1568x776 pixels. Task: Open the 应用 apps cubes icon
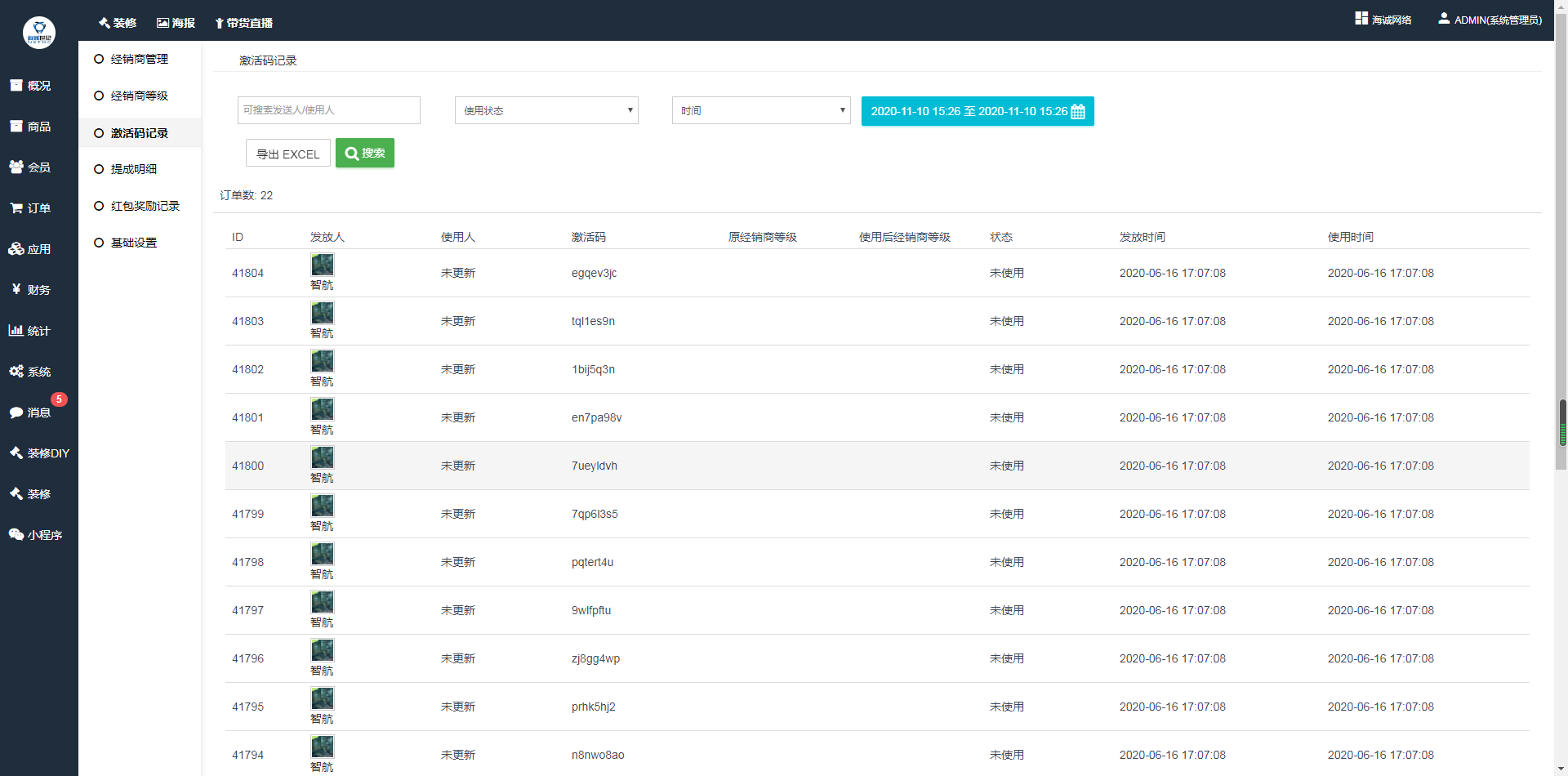pyautogui.click(x=16, y=248)
